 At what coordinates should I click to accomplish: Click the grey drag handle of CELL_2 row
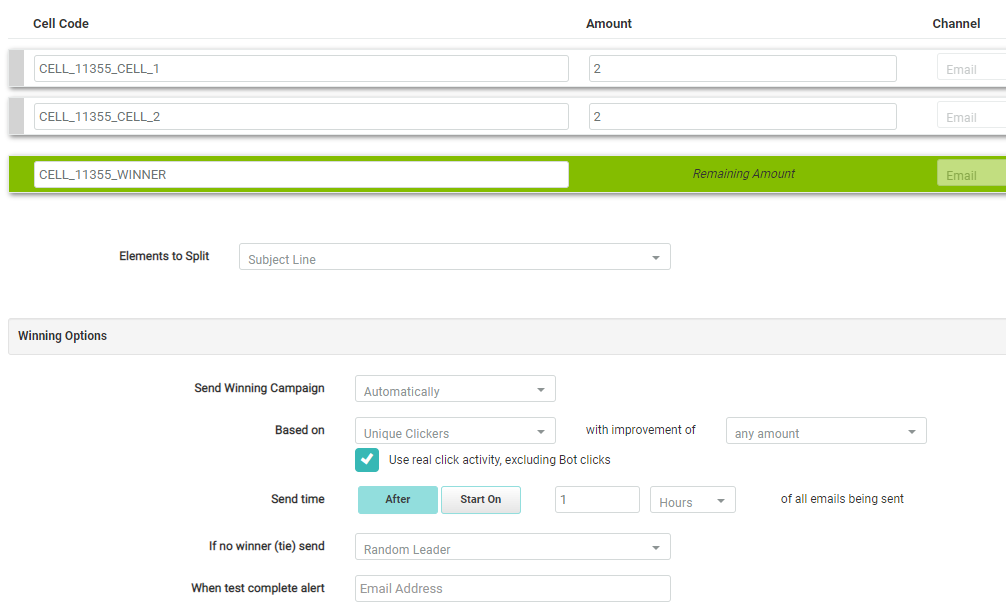click(16, 117)
